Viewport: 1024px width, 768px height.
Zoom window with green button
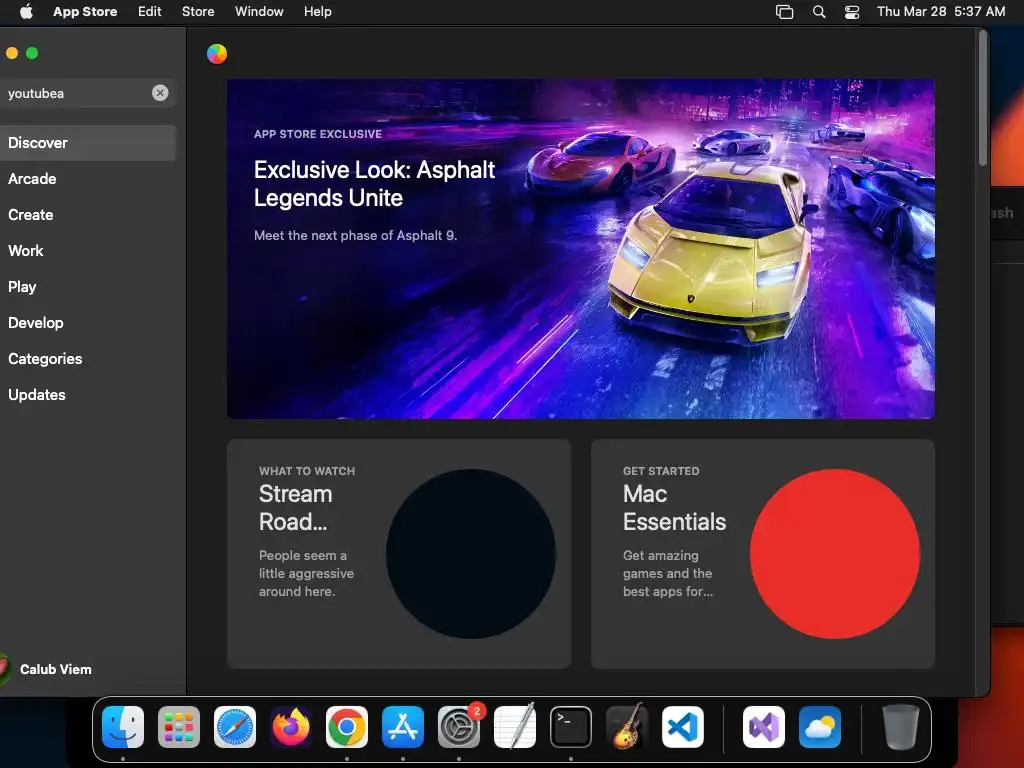point(31,54)
